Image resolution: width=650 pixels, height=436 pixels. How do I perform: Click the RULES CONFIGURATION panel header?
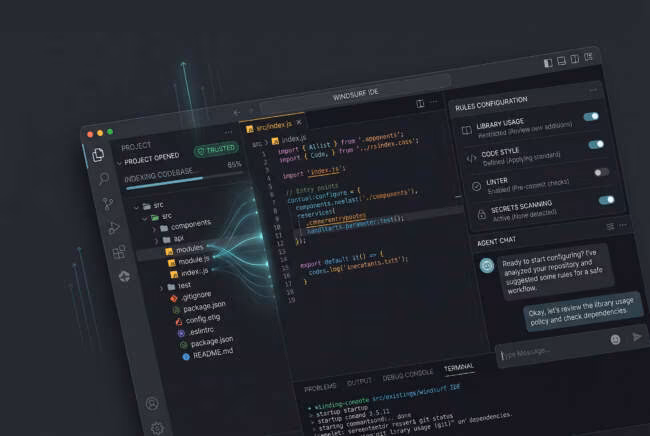tap(491, 103)
